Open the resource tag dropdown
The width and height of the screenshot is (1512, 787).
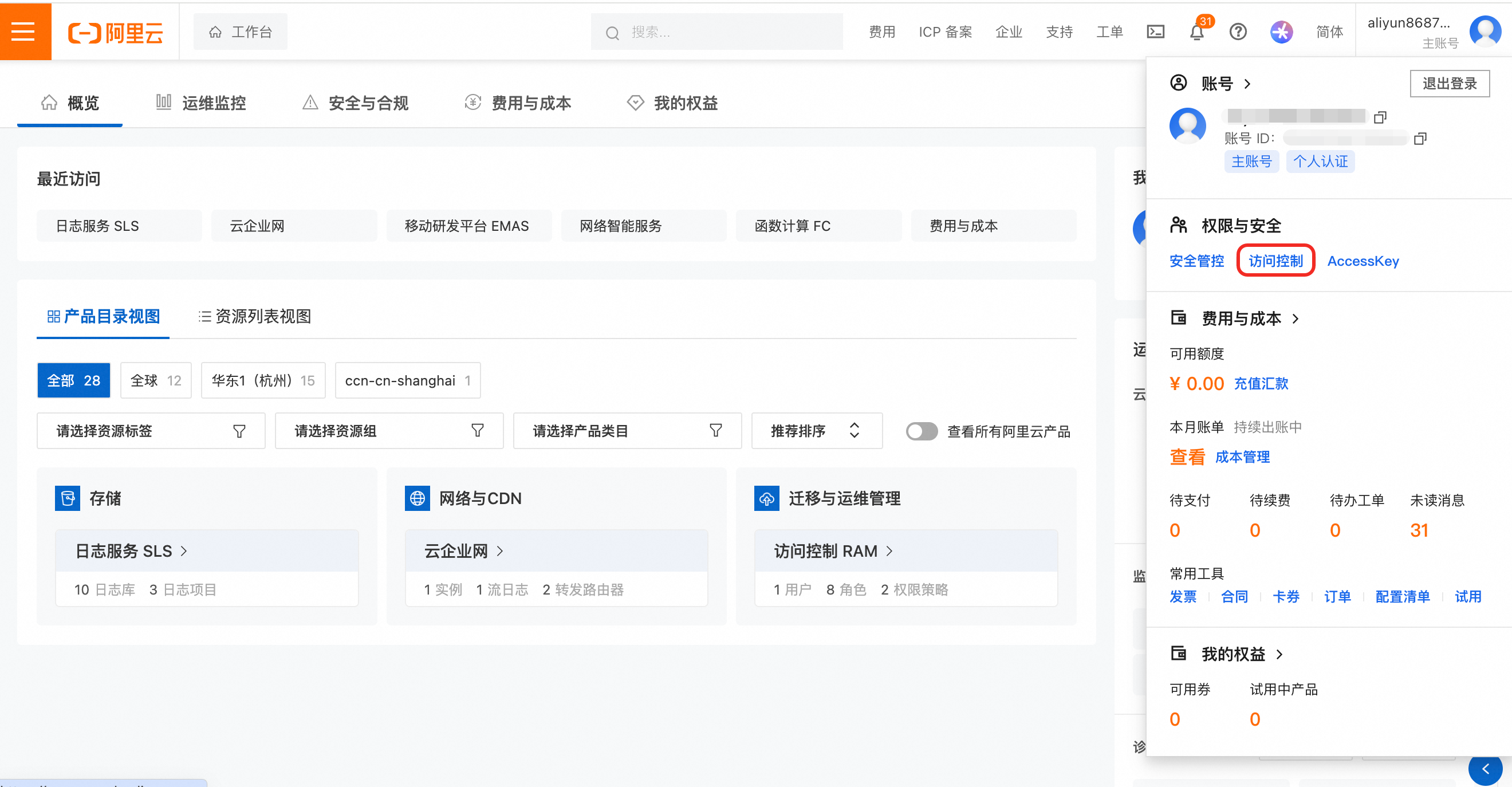pos(151,431)
